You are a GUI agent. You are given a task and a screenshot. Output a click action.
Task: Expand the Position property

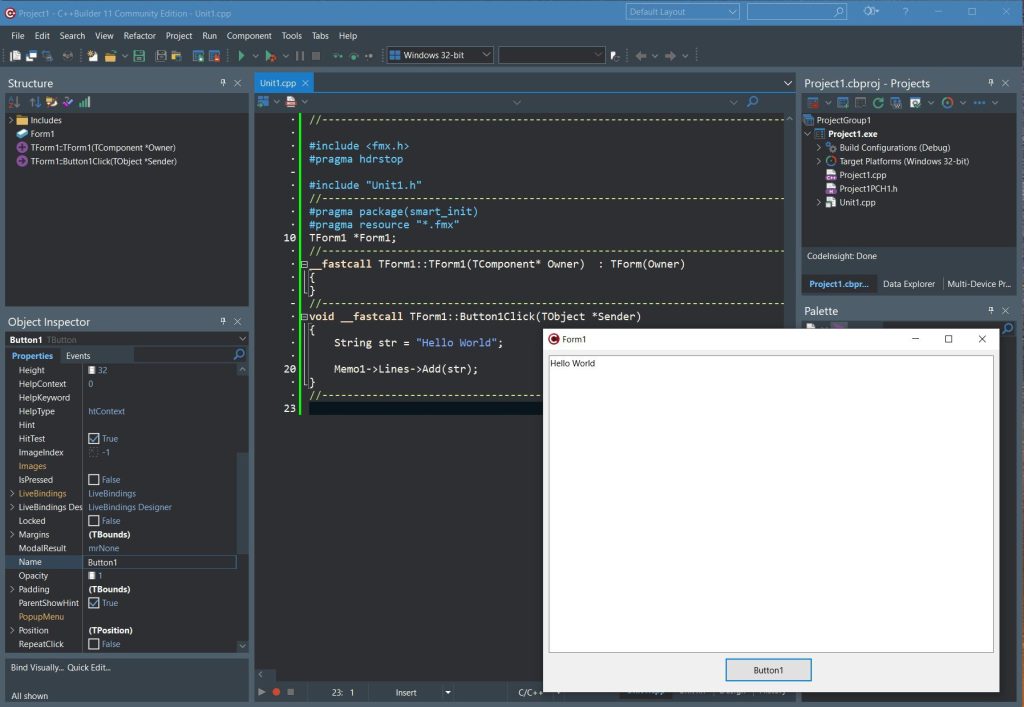[12, 631]
